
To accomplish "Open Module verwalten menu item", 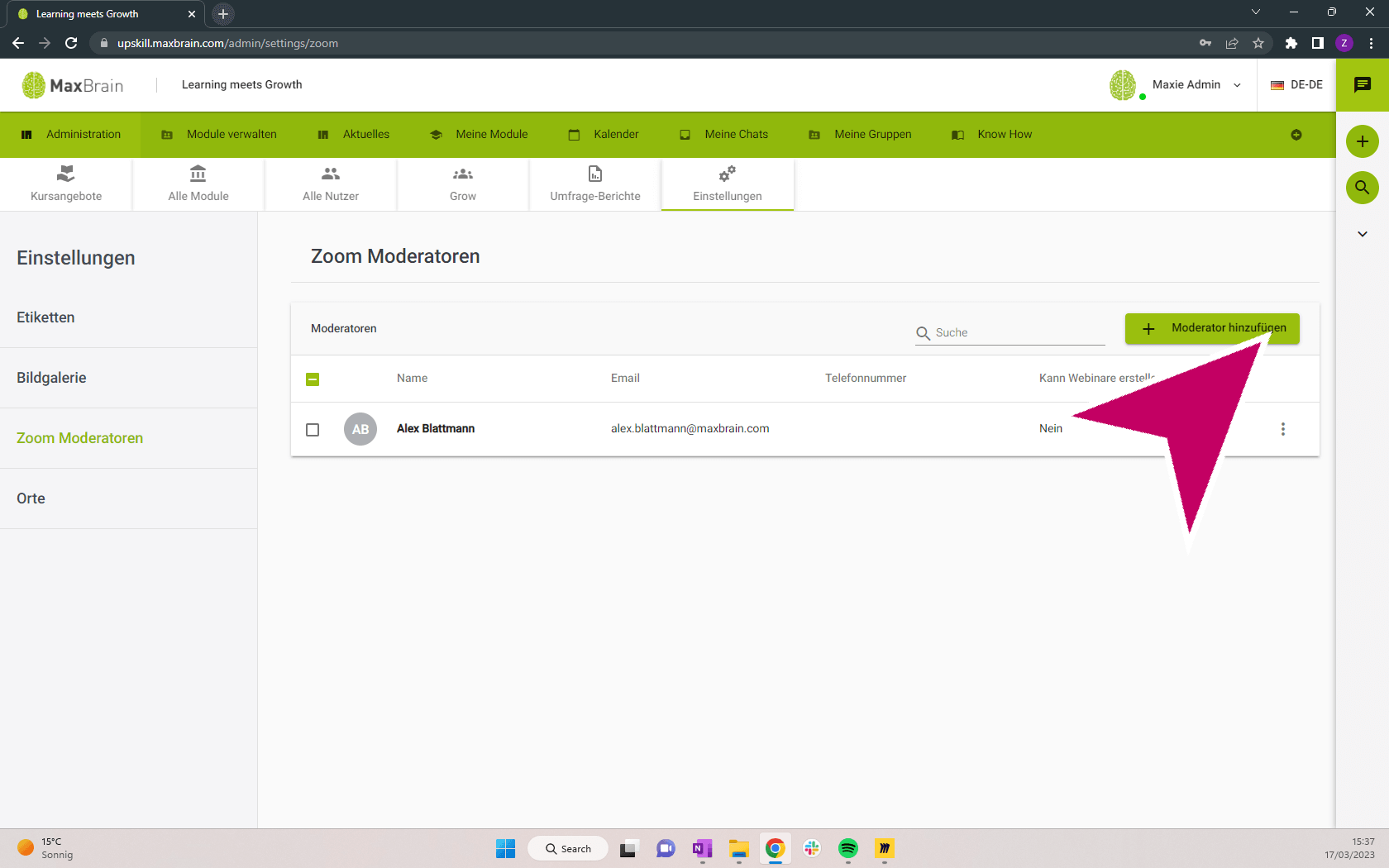I will (219, 134).
